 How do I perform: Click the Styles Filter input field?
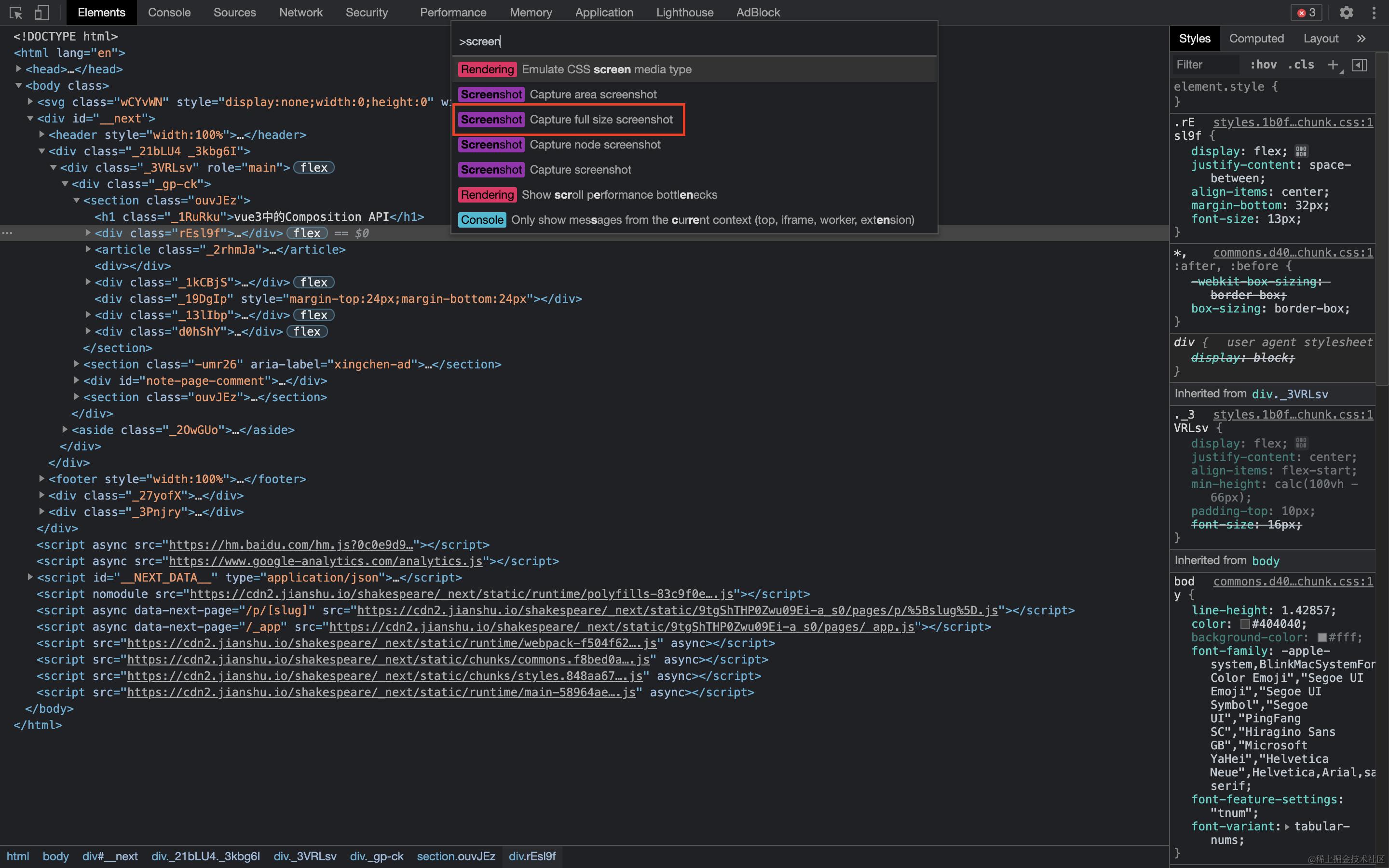[1205, 65]
